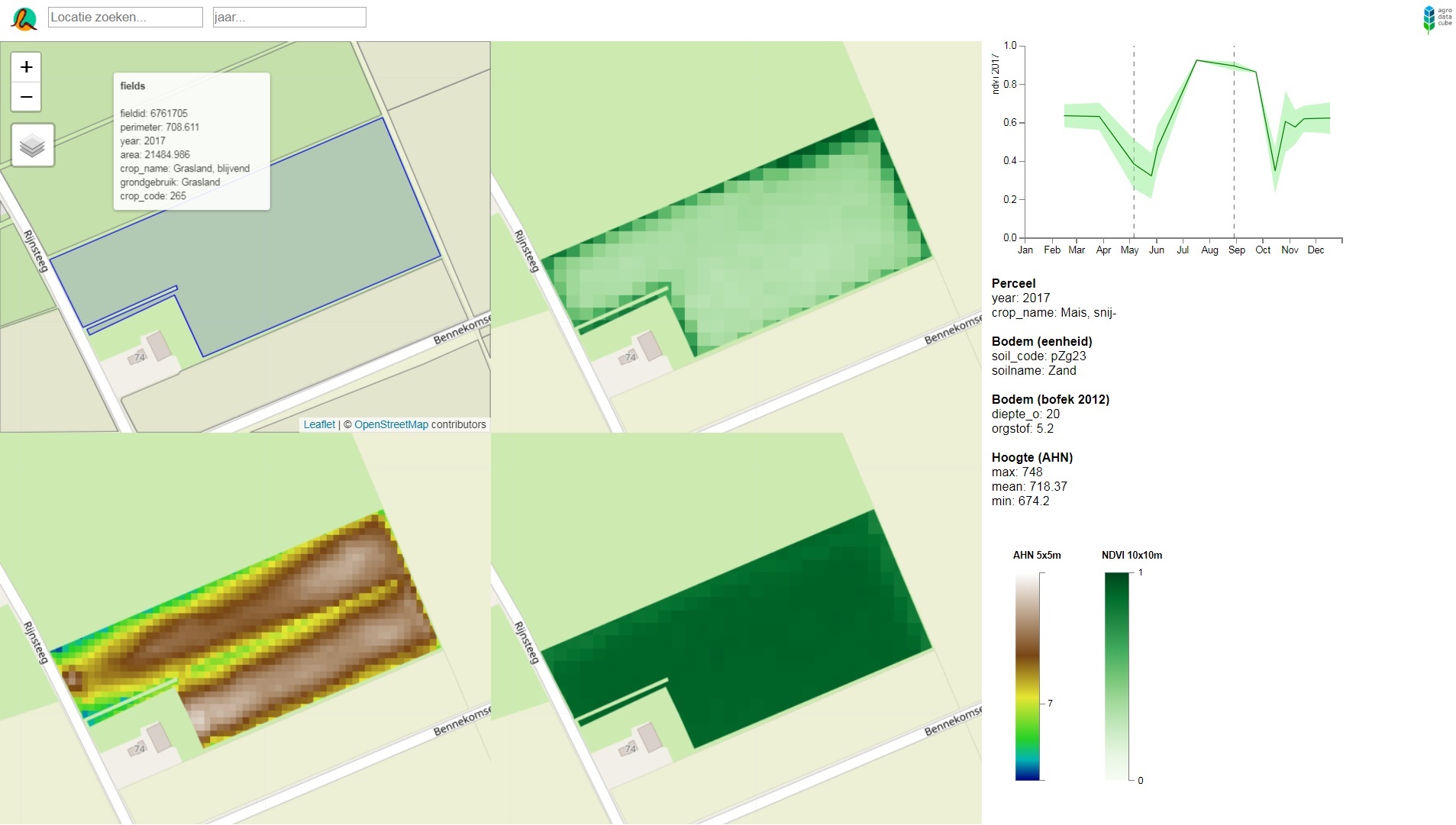Click the fieldid 6761705 popup text

tap(153, 113)
